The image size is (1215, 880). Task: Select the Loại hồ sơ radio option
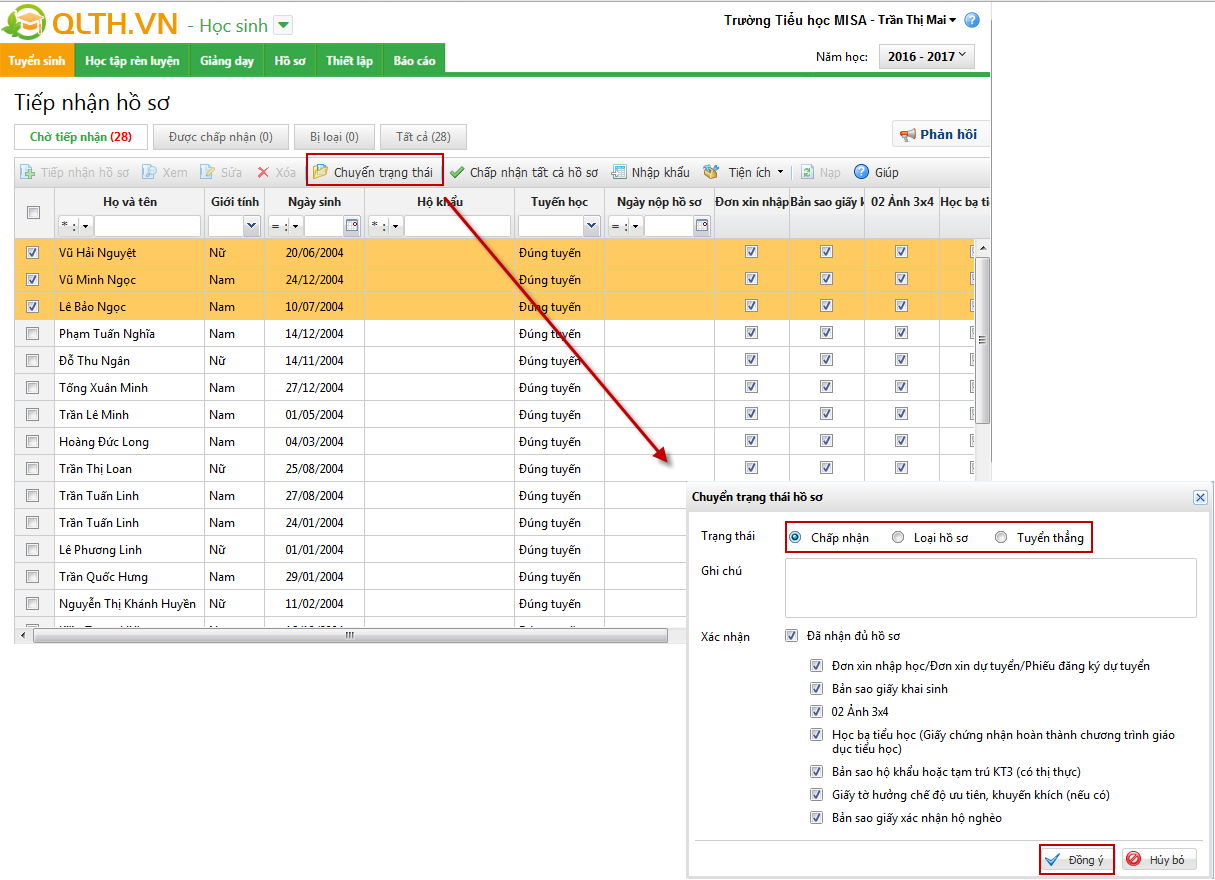coord(898,538)
